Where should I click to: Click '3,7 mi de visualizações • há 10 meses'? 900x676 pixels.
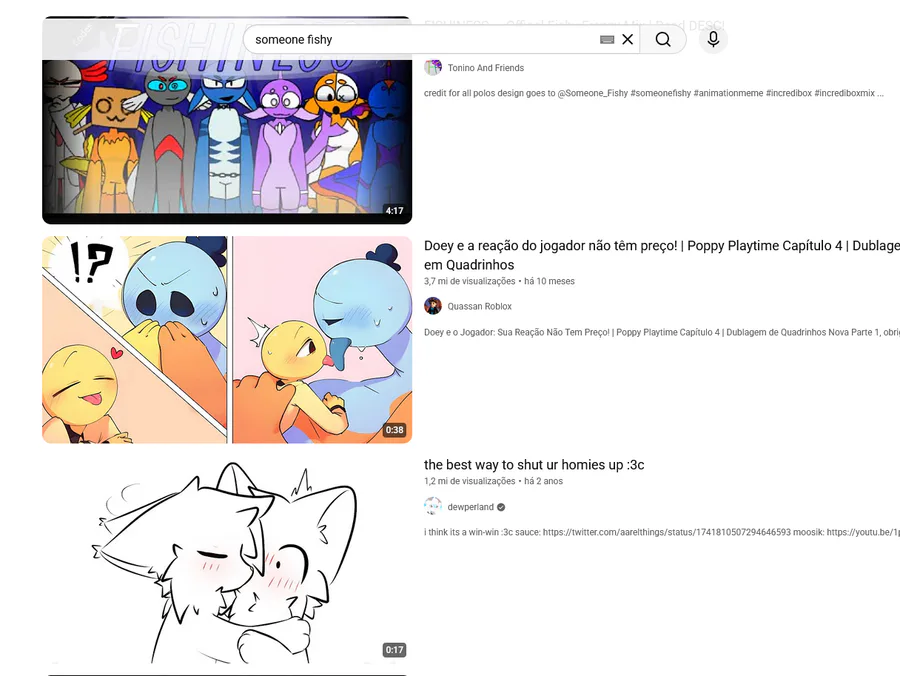point(499,281)
